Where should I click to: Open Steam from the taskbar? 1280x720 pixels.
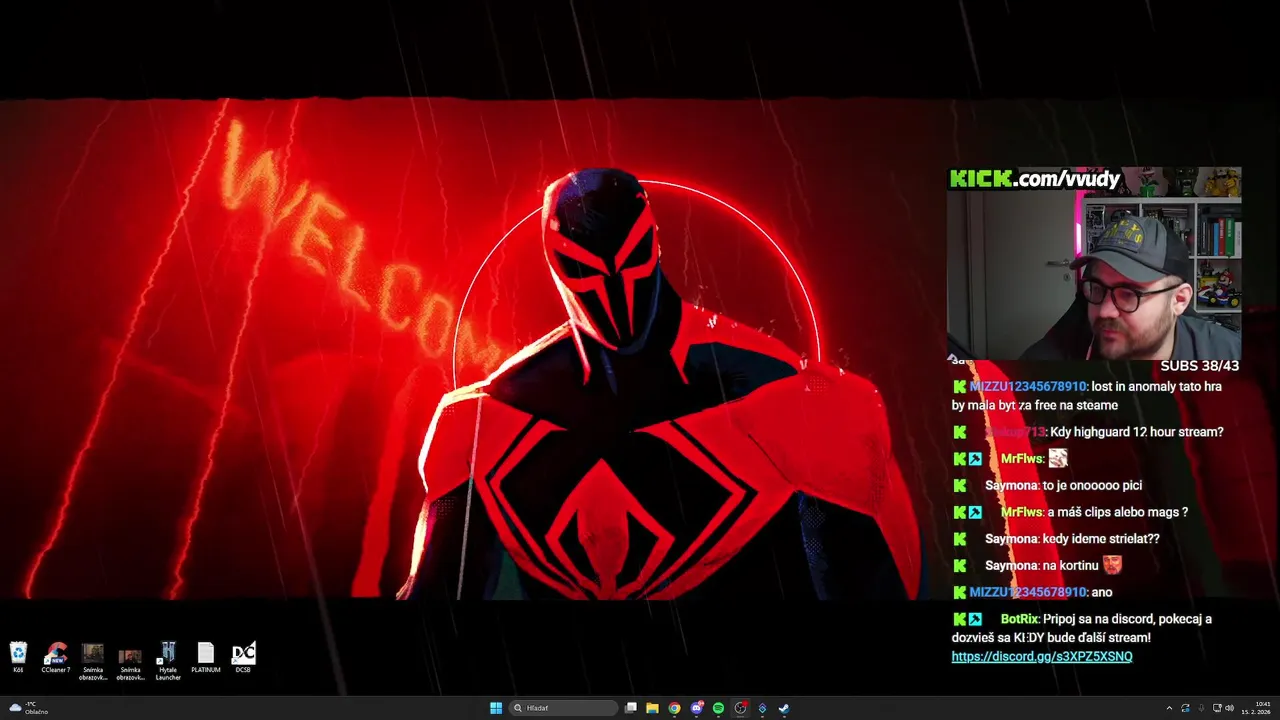point(784,708)
